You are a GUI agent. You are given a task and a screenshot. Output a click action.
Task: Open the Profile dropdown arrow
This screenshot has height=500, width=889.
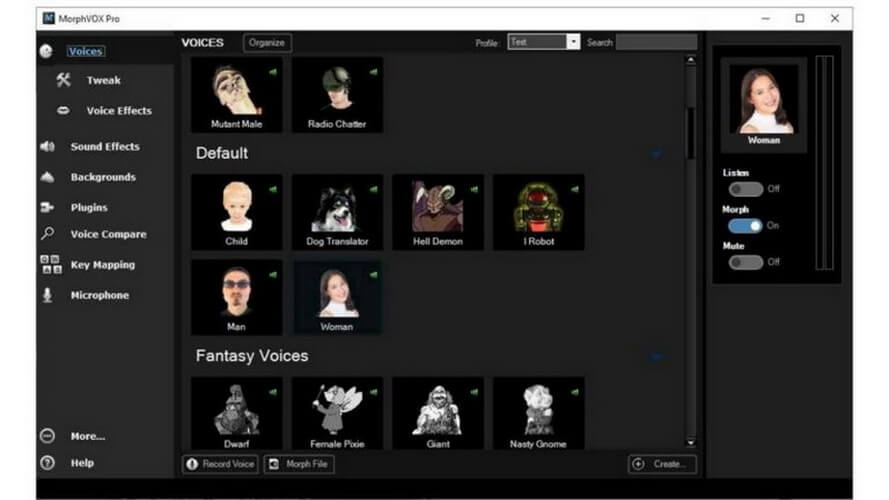573,42
